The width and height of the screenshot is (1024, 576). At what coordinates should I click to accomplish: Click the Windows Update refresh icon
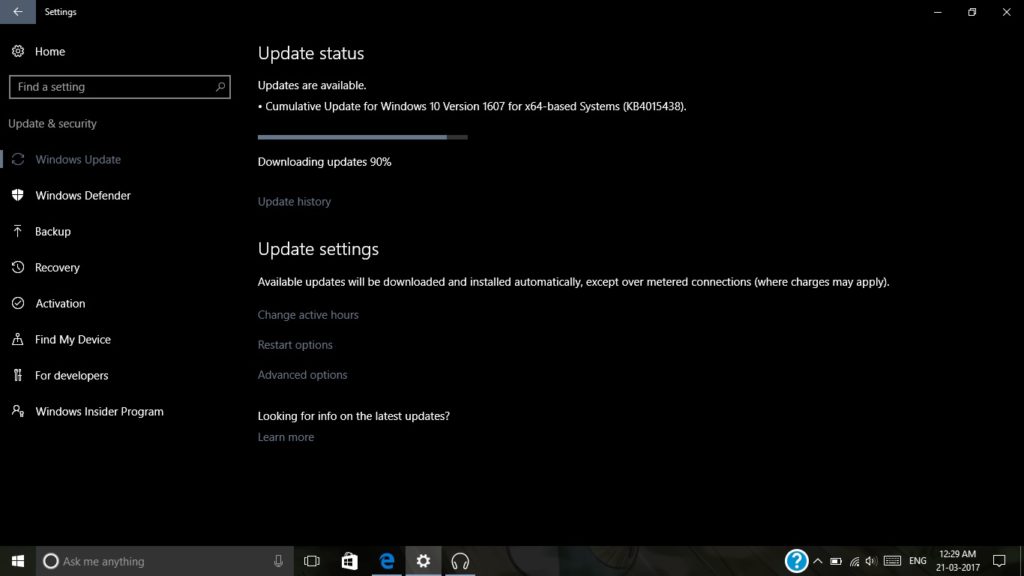point(18,159)
